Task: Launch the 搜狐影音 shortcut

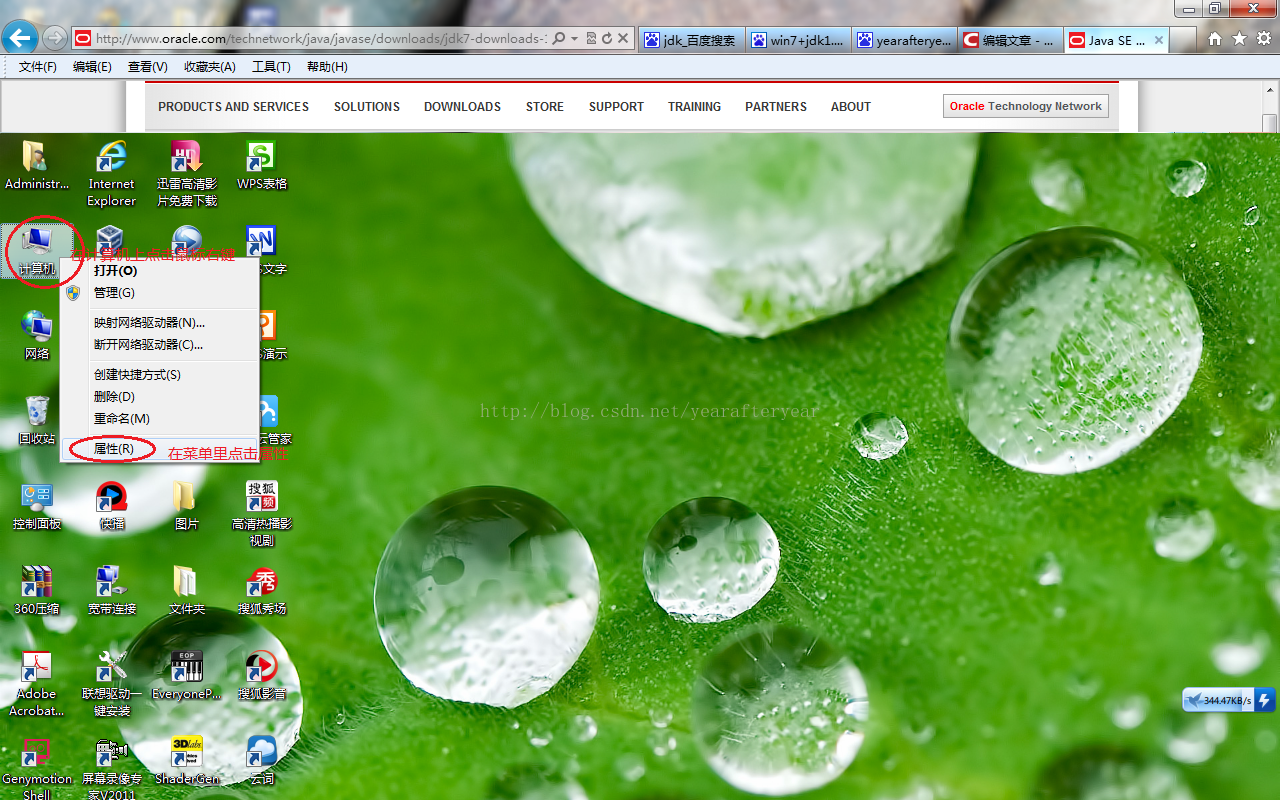Action: tap(261, 675)
